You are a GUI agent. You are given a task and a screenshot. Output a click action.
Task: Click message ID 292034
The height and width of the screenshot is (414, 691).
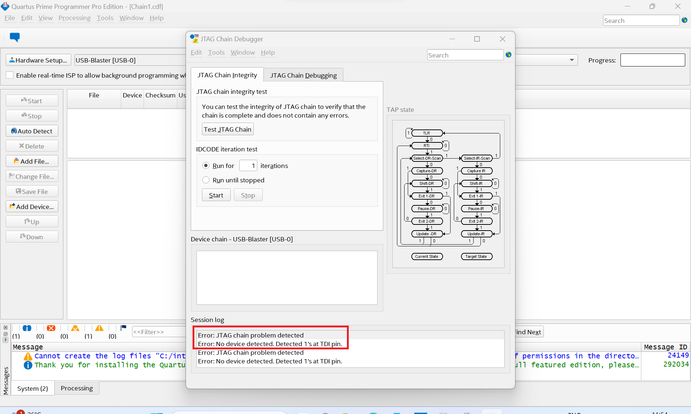pos(676,365)
